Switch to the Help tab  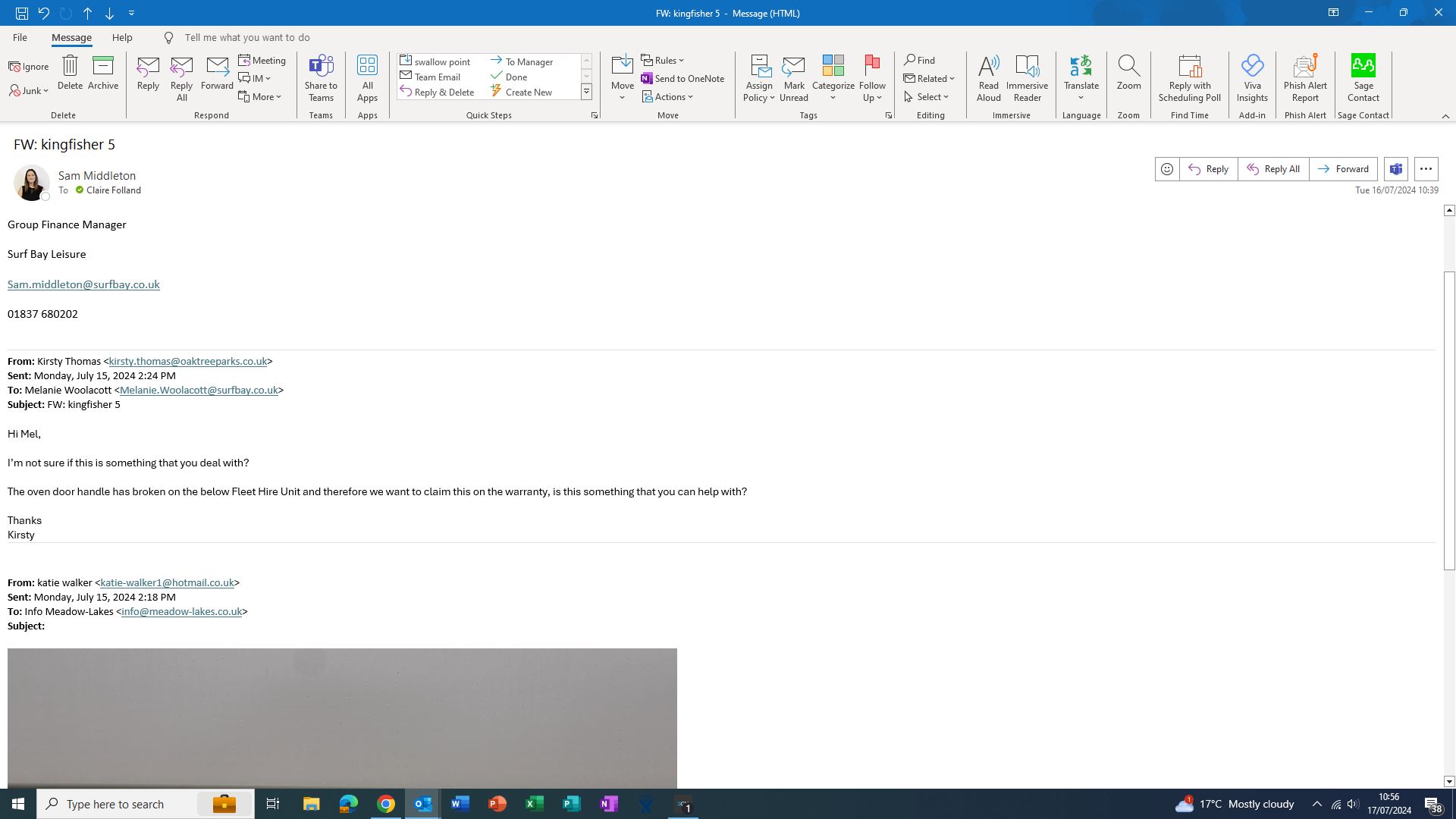[x=122, y=37]
